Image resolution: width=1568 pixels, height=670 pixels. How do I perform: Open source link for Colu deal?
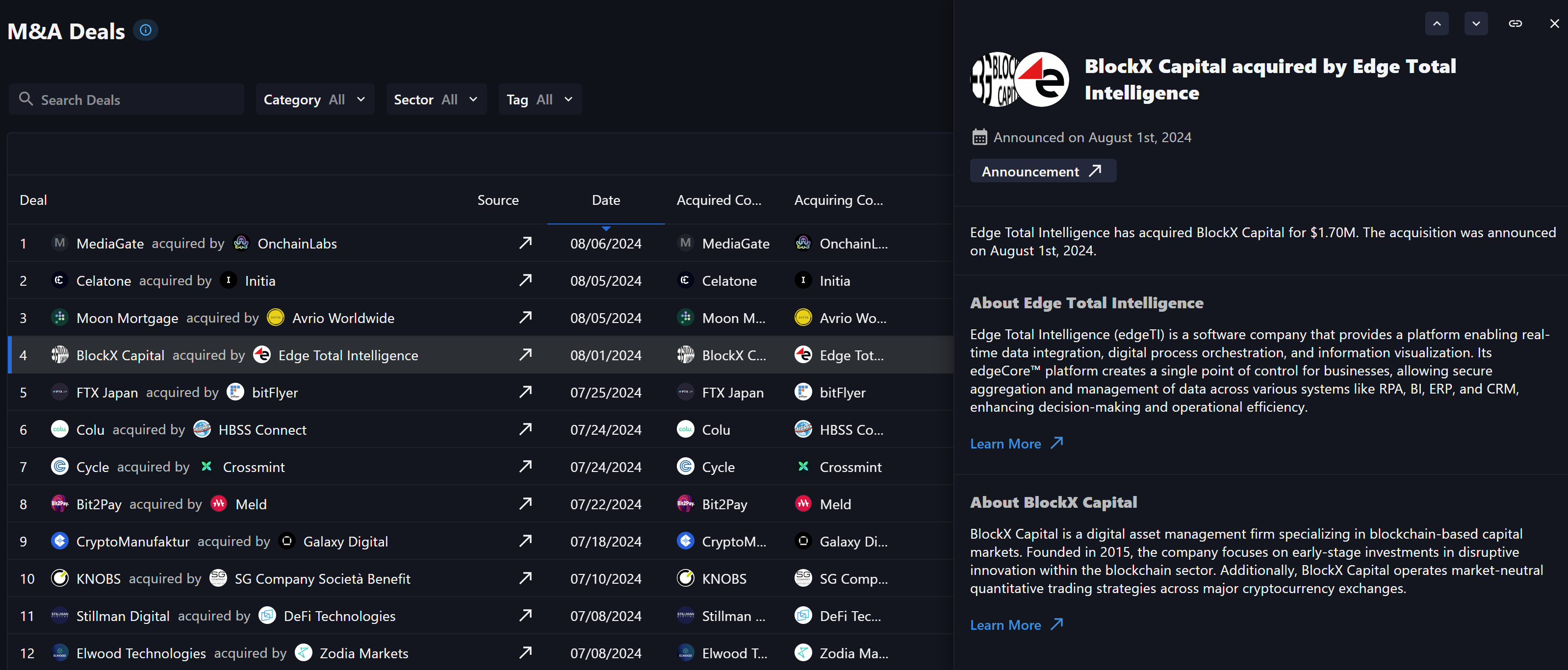pyautogui.click(x=525, y=429)
